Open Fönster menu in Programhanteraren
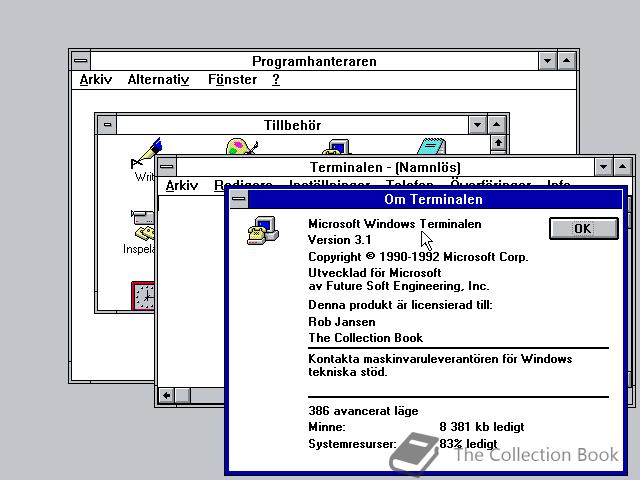This screenshot has height=480, width=640. point(233,79)
